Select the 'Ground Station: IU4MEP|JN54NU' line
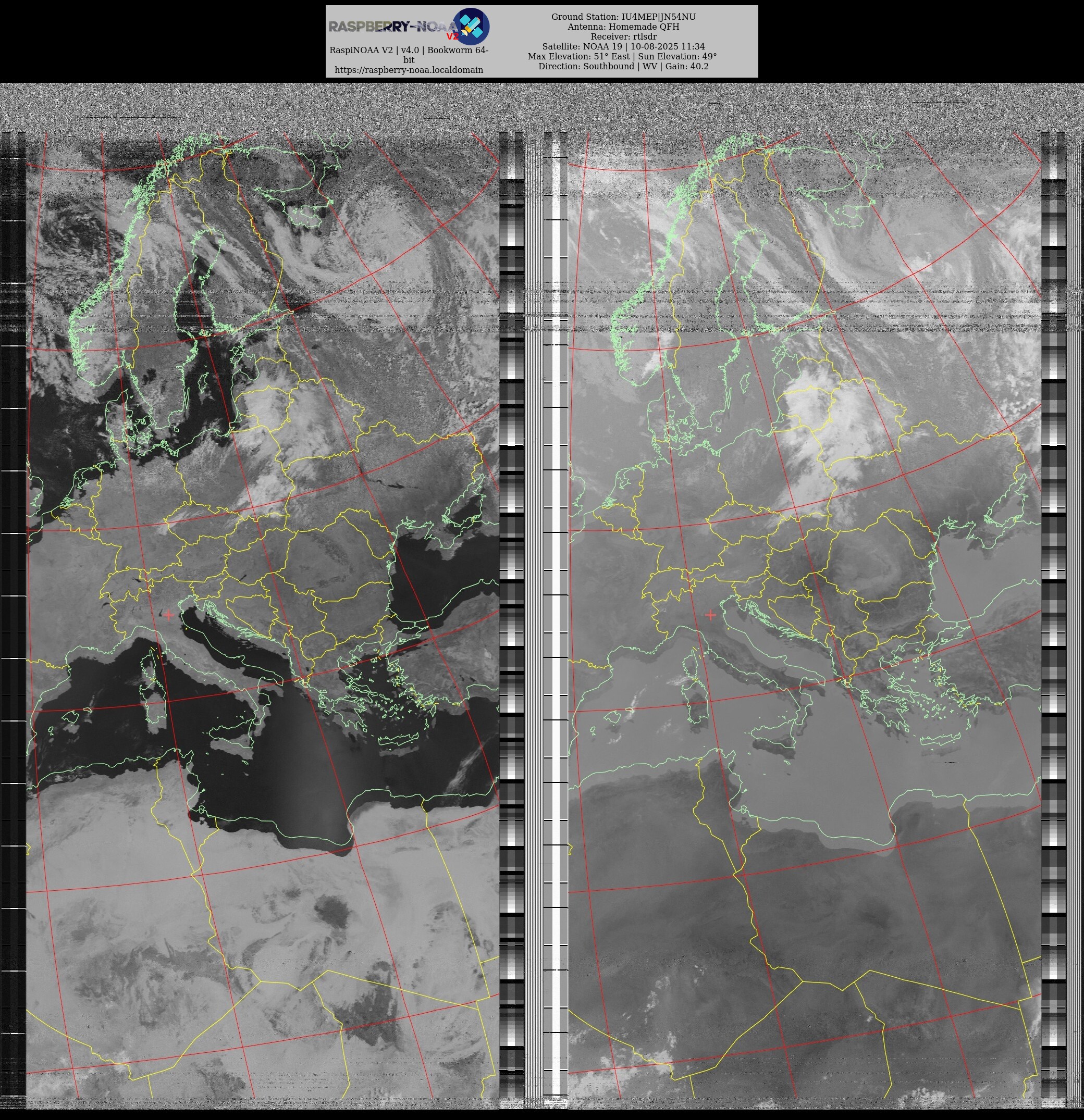Screen dimensions: 1084x1120 pos(623,17)
